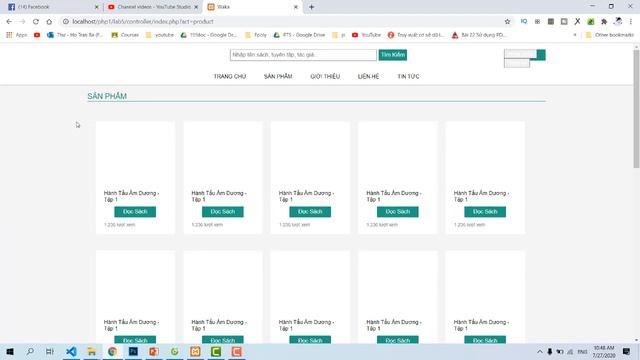Click the browser forward arrow
The height and width of the screenshot is (360, 640).
click(x=22, y=22)
